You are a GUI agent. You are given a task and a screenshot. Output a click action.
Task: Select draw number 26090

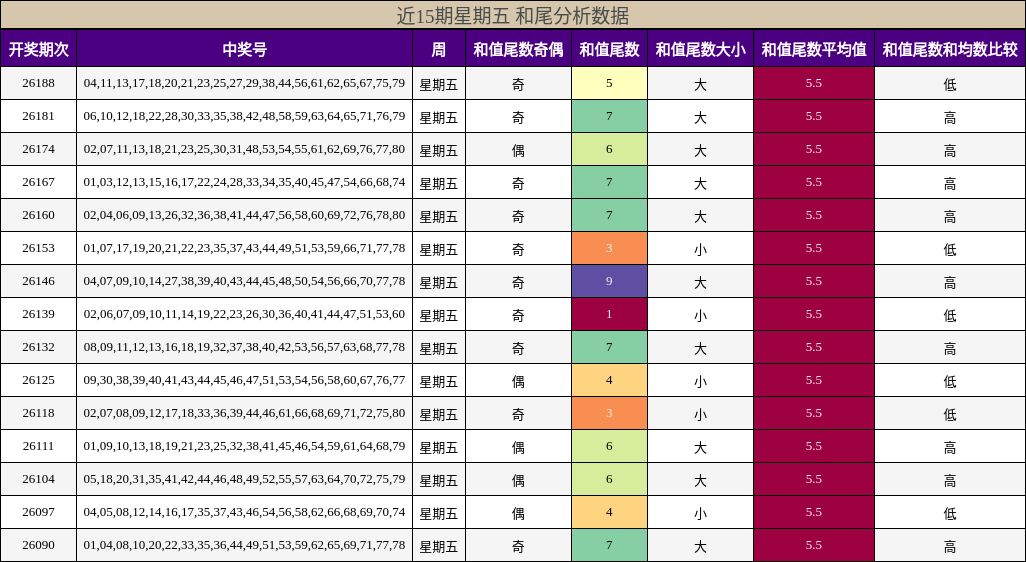tap(38, 545)
